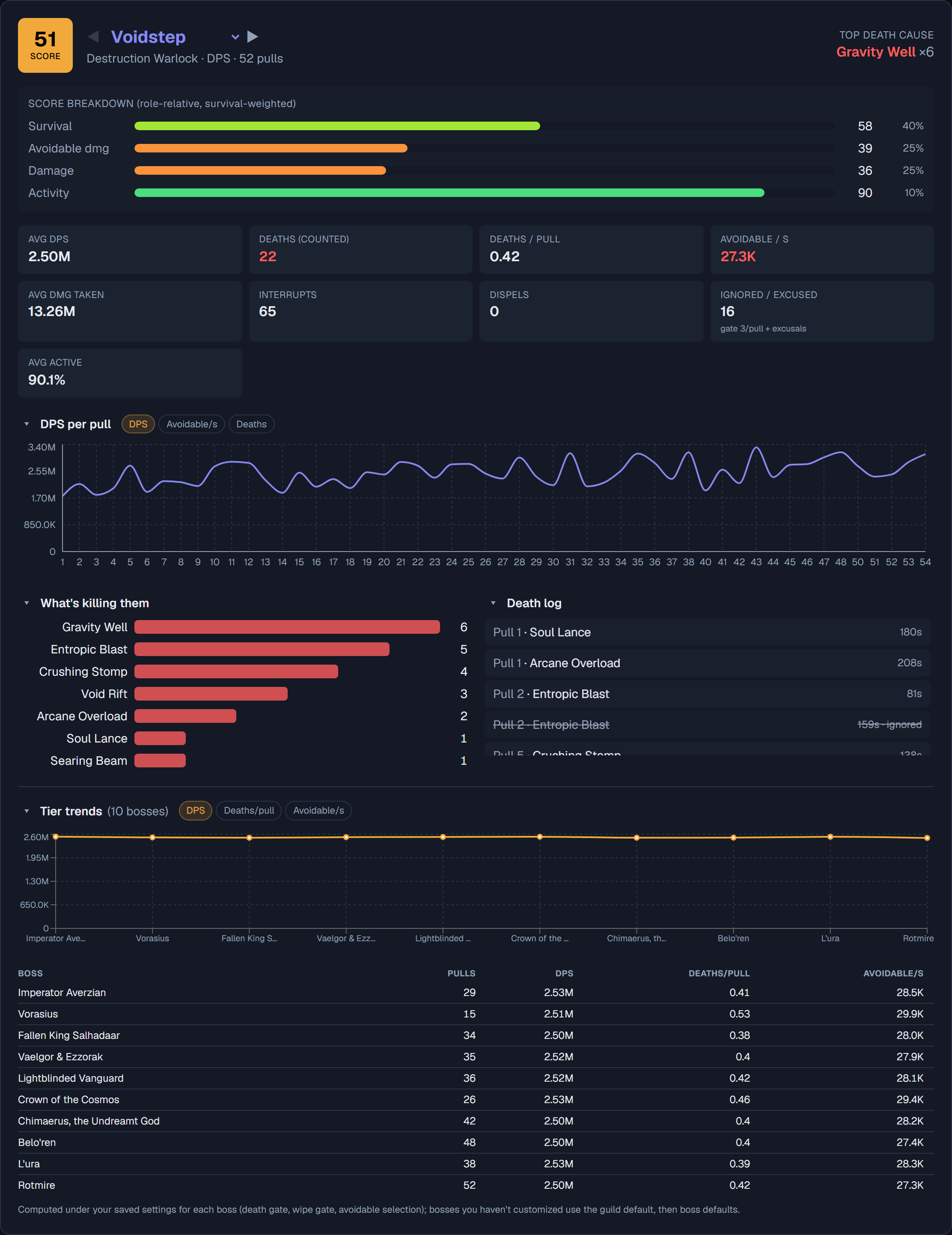Image resolution: width=952 pixels, height=1235 pixels.
Task: Switch per-pull chart to Avoidable/s
Action: [192, 424]
